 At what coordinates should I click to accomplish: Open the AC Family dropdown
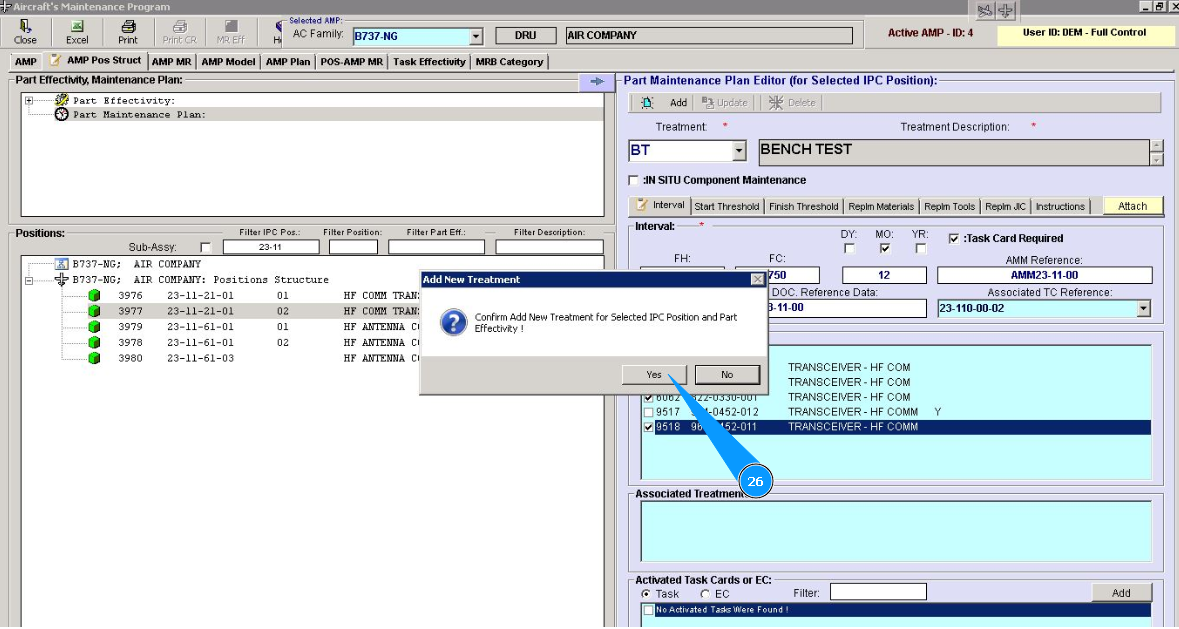coord(476,36)
